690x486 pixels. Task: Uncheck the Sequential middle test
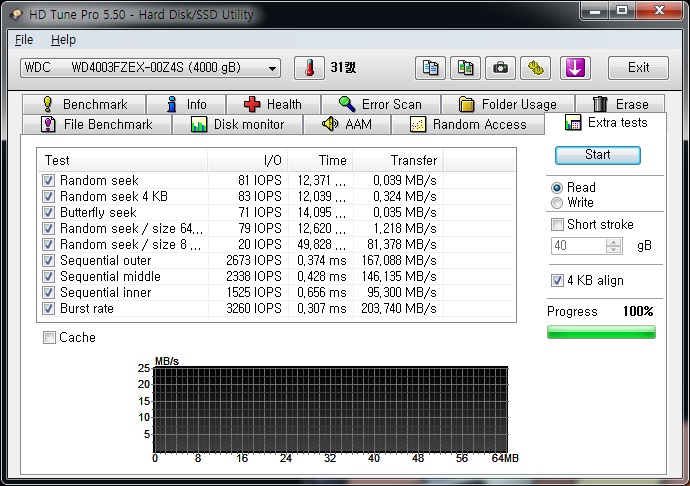click(48, 276)
